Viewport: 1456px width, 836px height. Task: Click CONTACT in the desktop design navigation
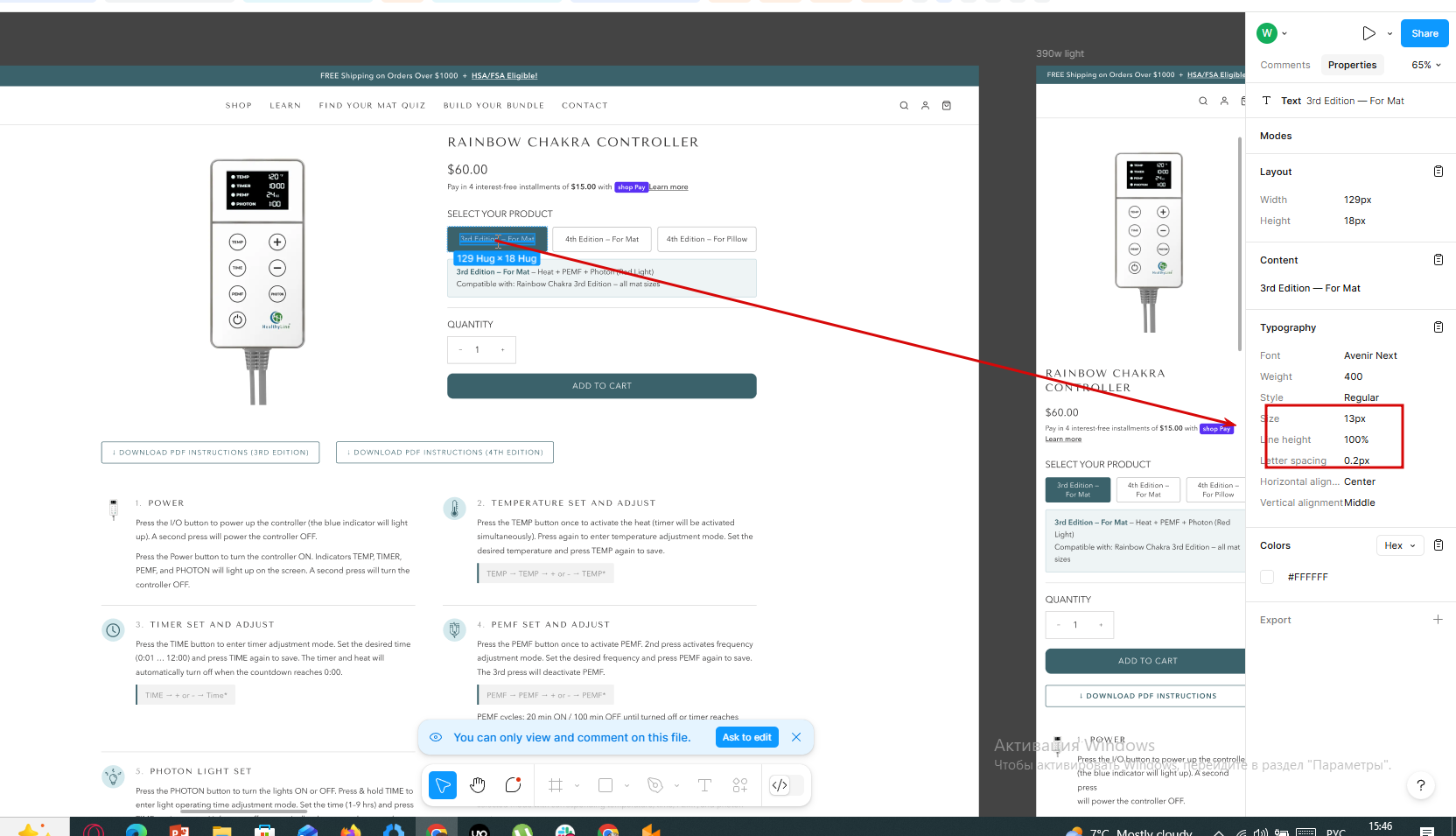[x=584, y=106]
